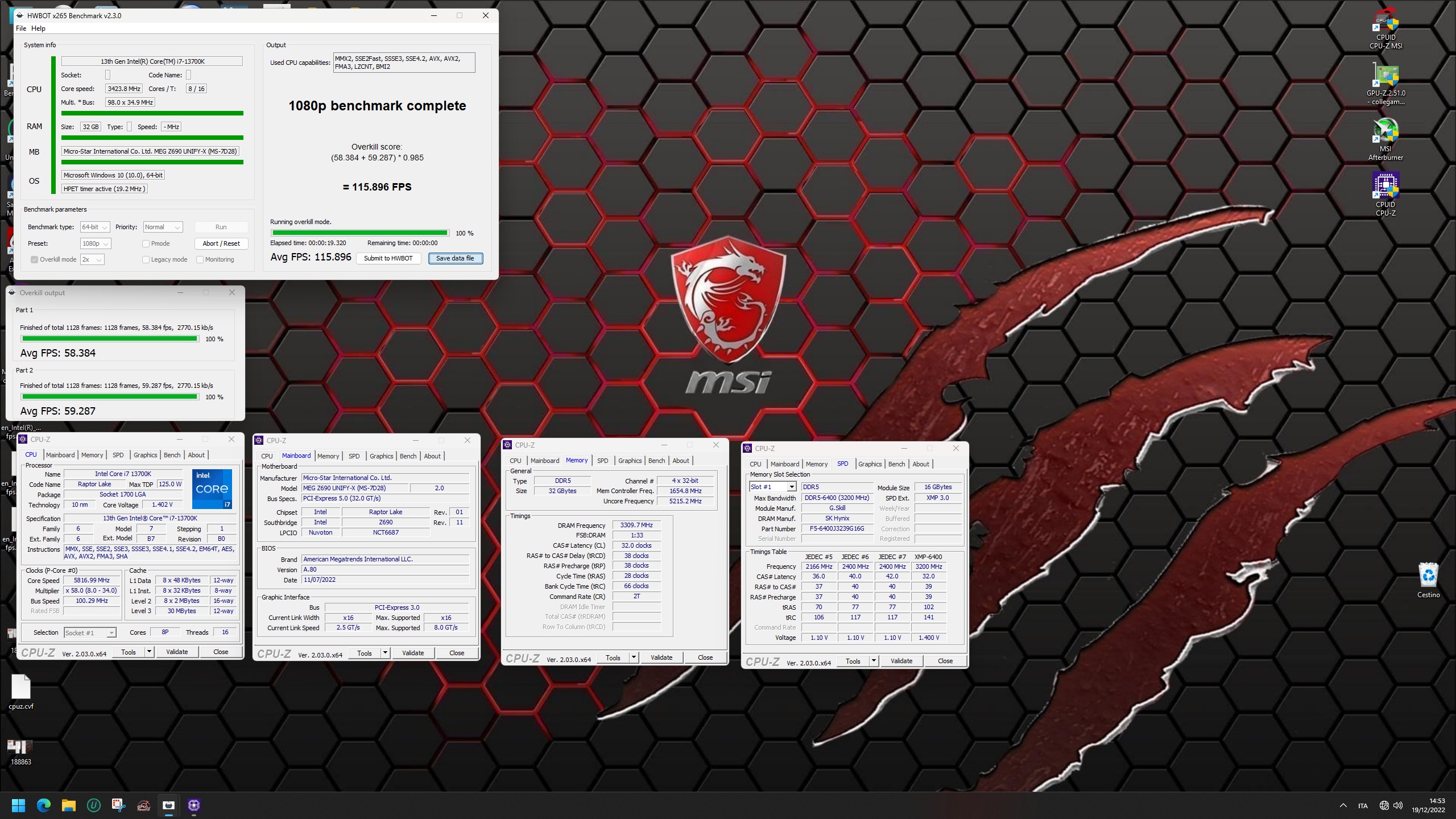
Task: Click the Part 2 overkill progress bar
Action: point(109,397)
